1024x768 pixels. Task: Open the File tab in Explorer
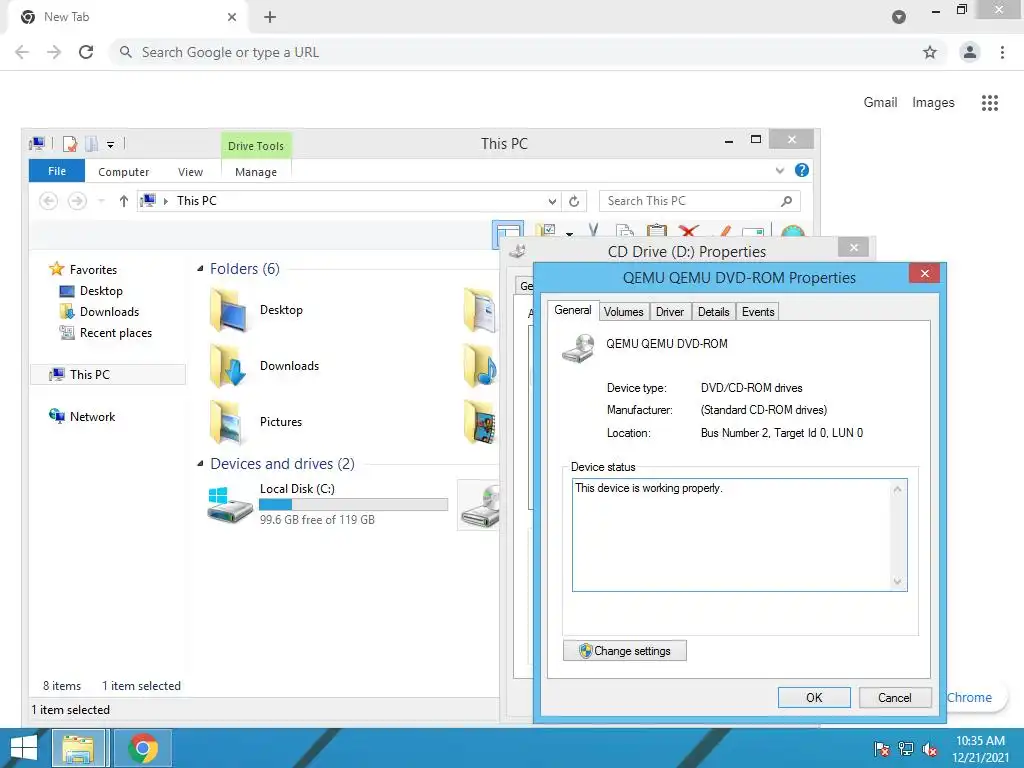click(57, 171)
